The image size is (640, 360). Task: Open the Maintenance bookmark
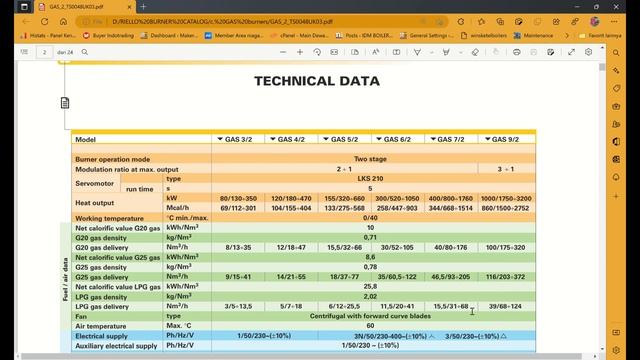pyautogui.click(x=533, y=36)
